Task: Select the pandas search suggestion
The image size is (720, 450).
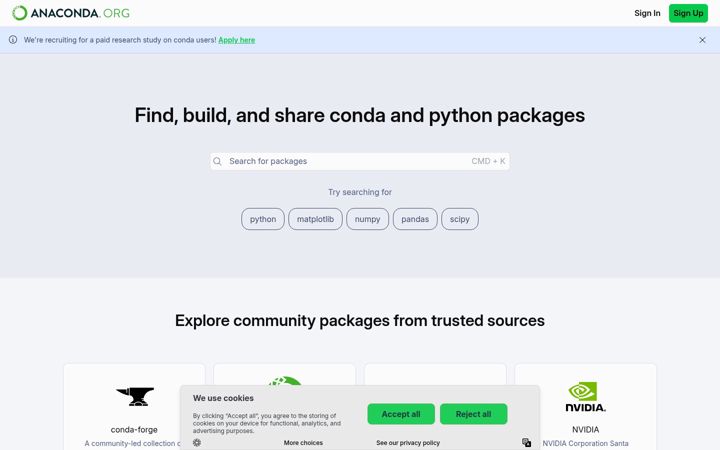Action: [x=415, y=219]
